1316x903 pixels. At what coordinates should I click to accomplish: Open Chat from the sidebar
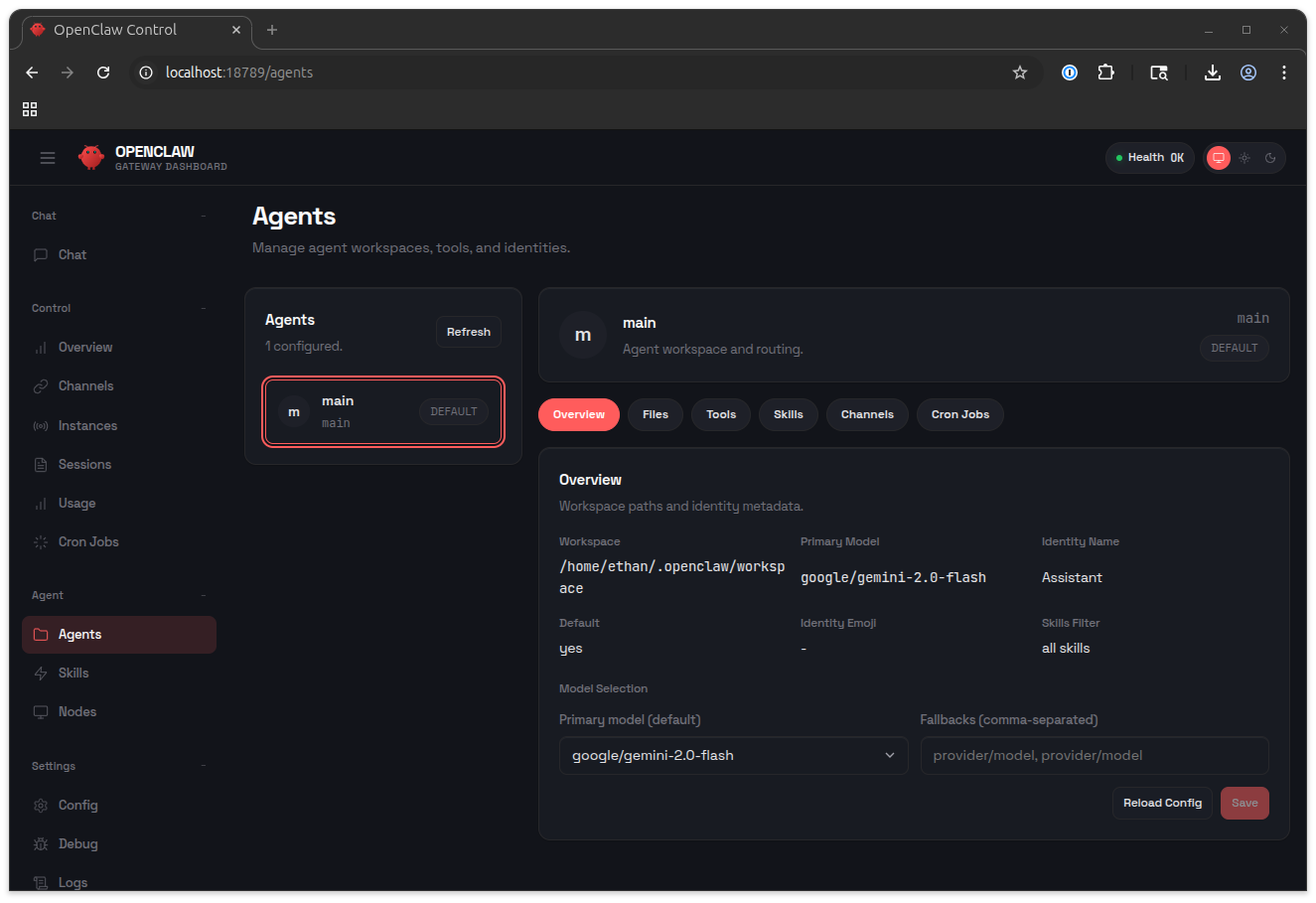pyautogui.click(x=73, y=254)
